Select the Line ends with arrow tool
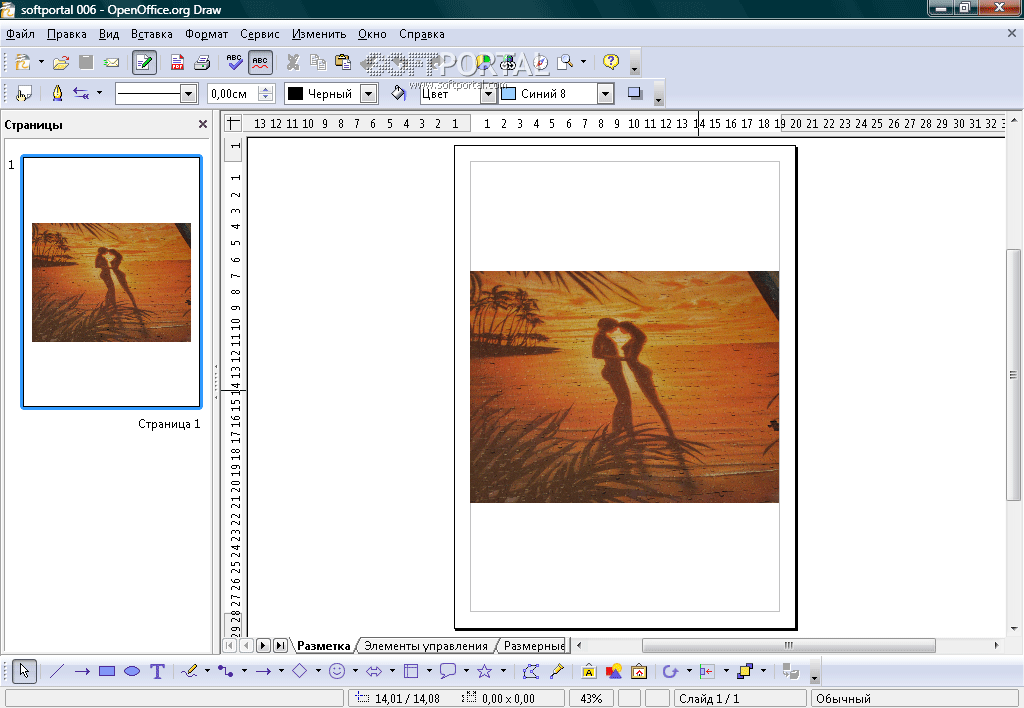This screenshot has height=708, width=1024. [82, 671]
